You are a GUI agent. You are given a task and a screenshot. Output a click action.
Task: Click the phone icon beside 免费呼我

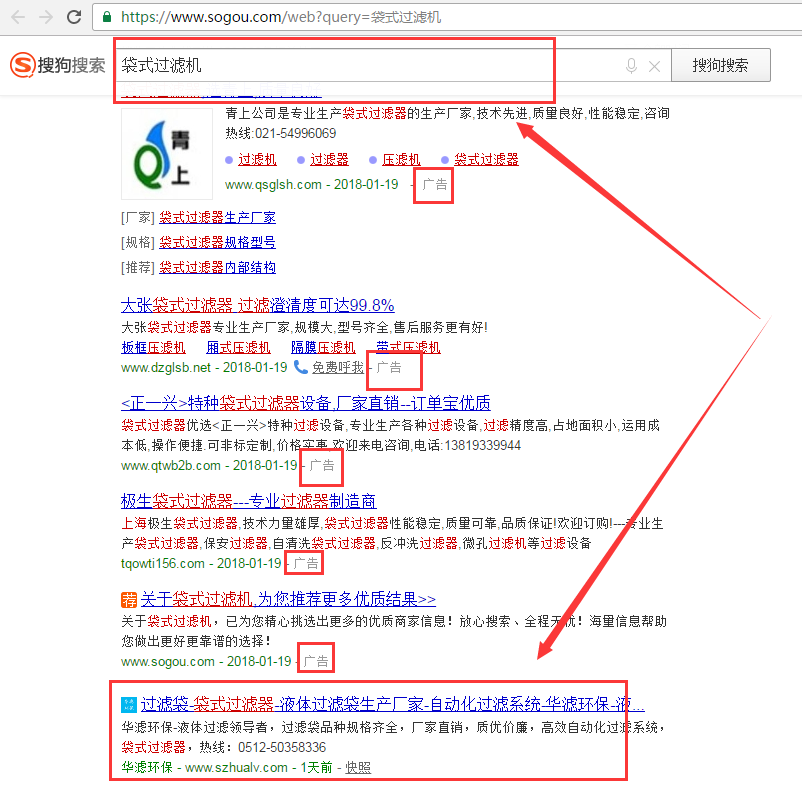301,367
